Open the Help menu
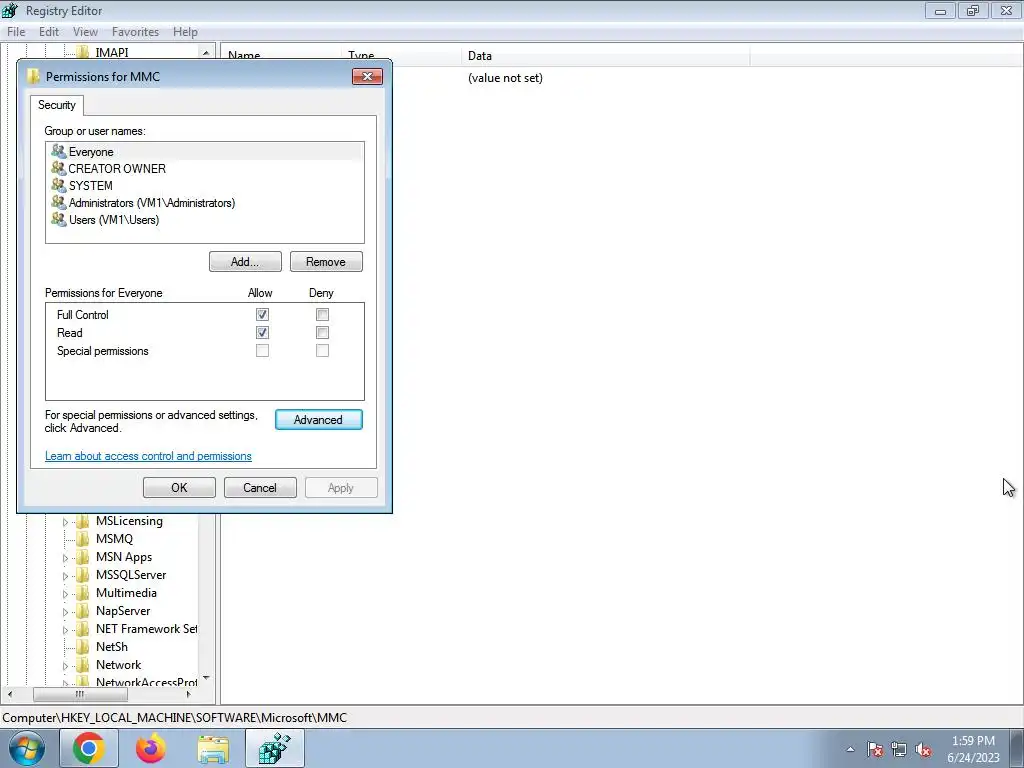The image size is (1024, 768). coord(185,31)
